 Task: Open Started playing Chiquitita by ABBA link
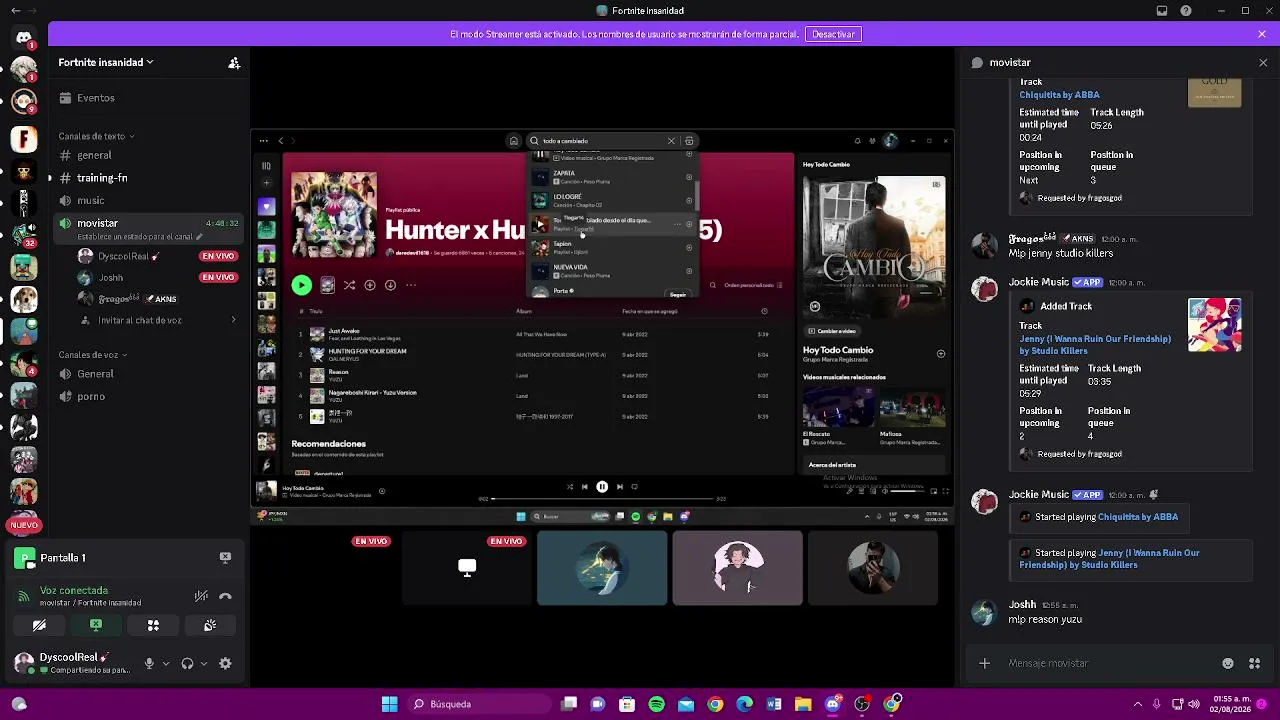[x=1138, y=517]
